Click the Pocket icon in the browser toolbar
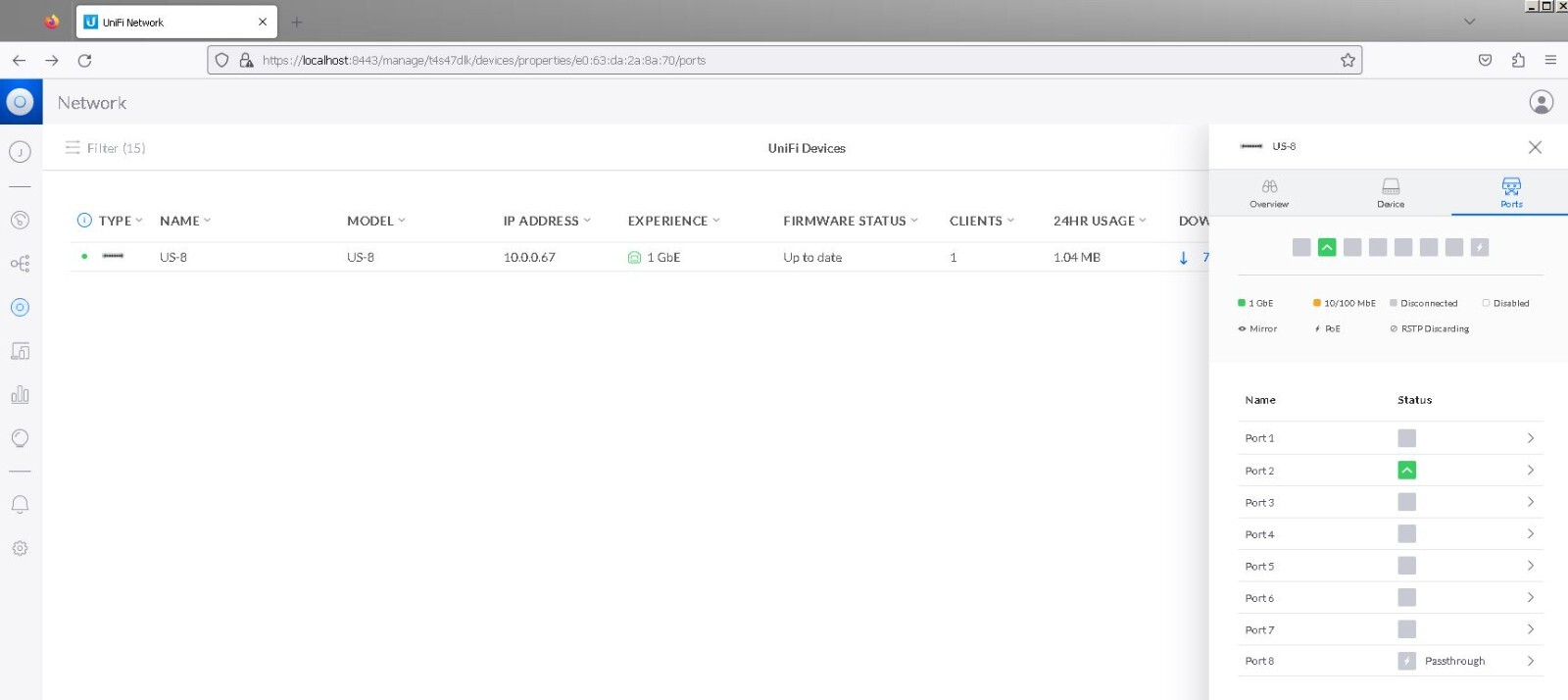 (x=1486, y=60)
